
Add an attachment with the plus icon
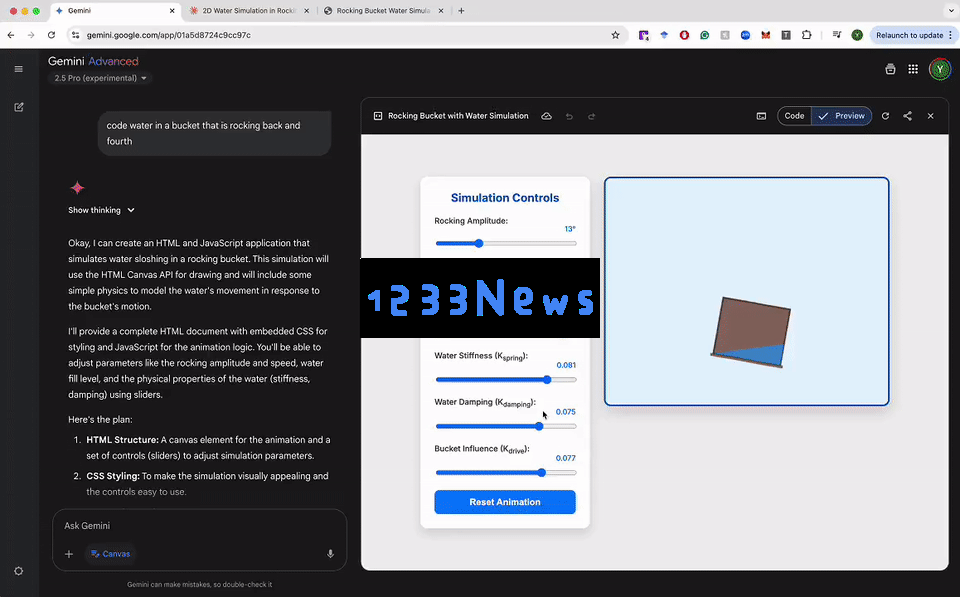69,554
